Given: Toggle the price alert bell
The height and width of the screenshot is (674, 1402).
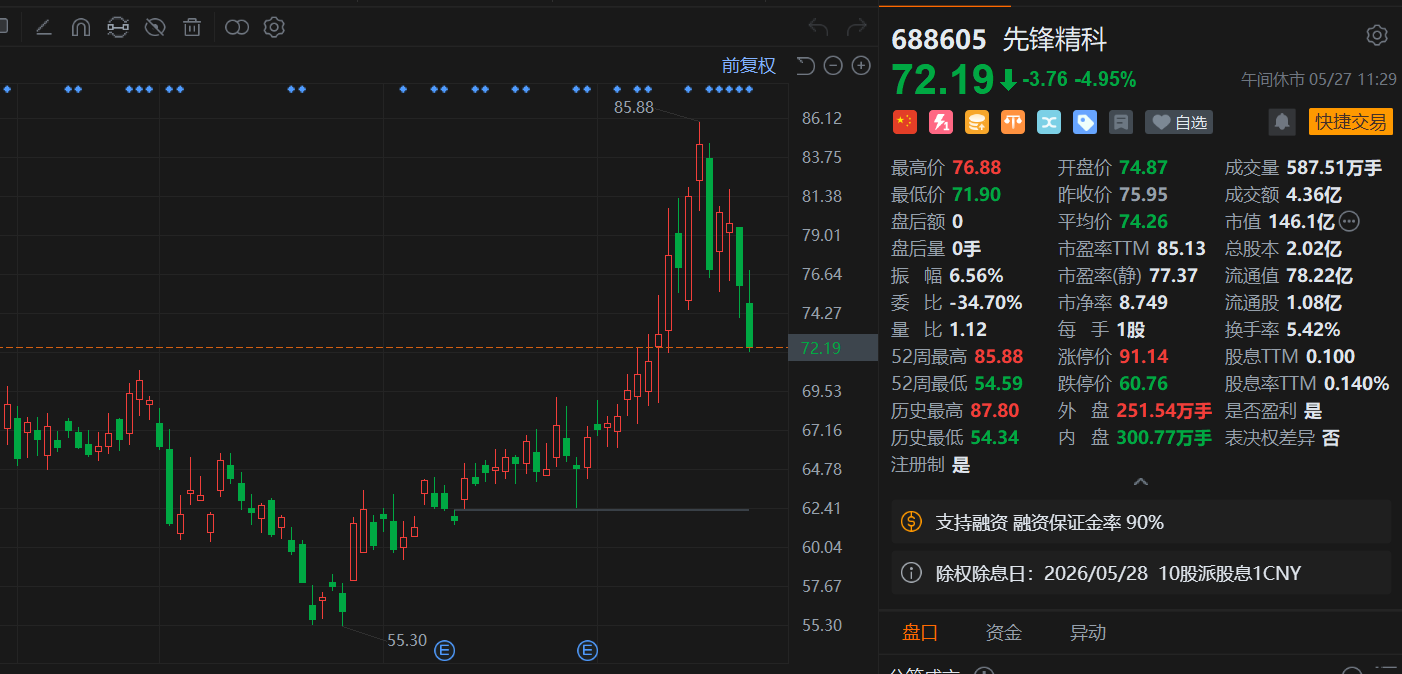Looking at the screenshot, I should tap(1281, 122).
